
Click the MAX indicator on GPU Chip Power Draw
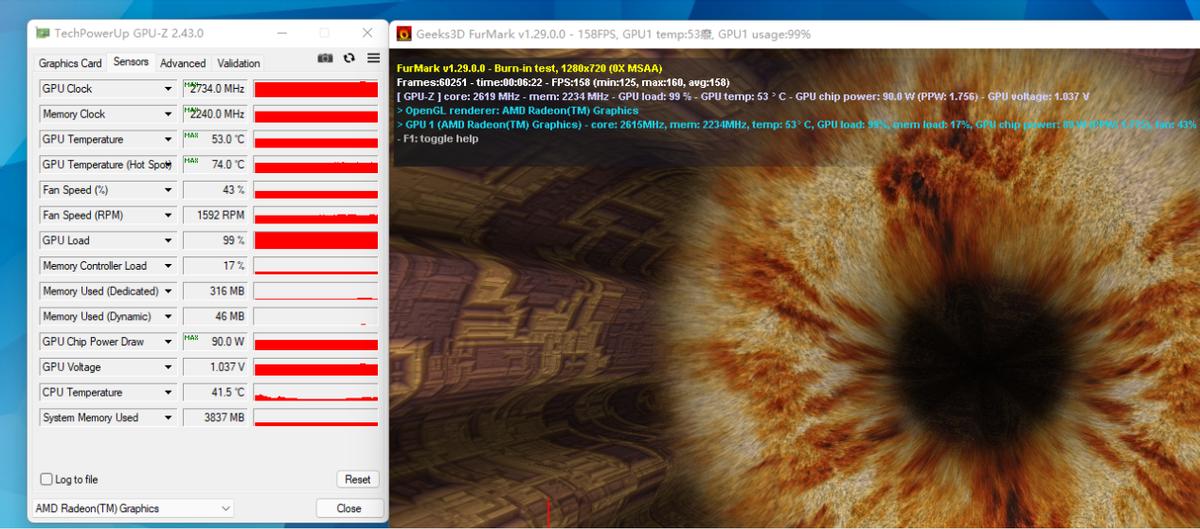tap(191, 338)
